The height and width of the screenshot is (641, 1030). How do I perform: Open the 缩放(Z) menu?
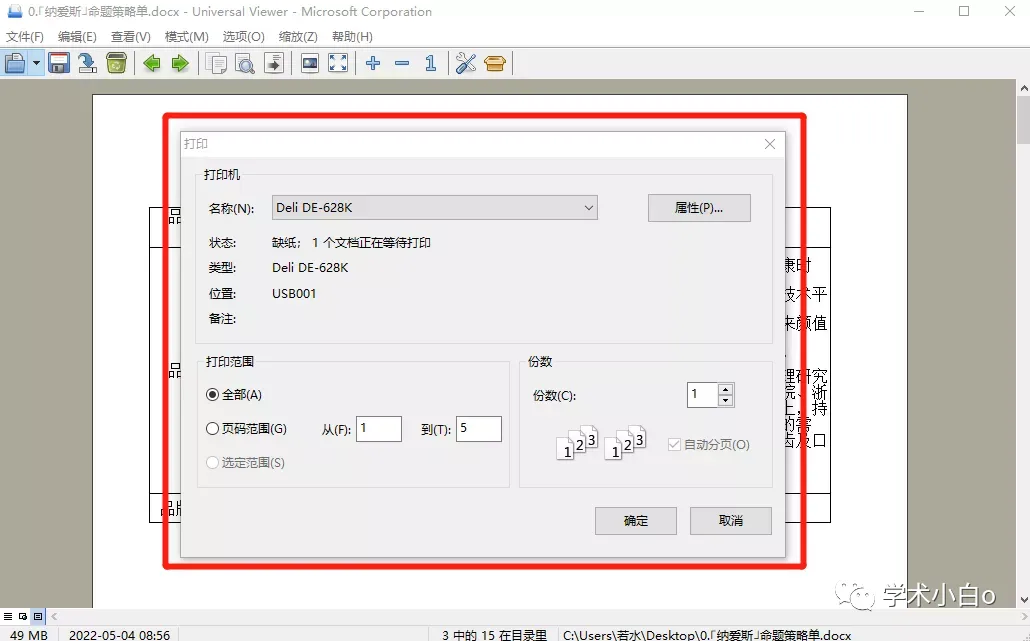click(298, 37)
